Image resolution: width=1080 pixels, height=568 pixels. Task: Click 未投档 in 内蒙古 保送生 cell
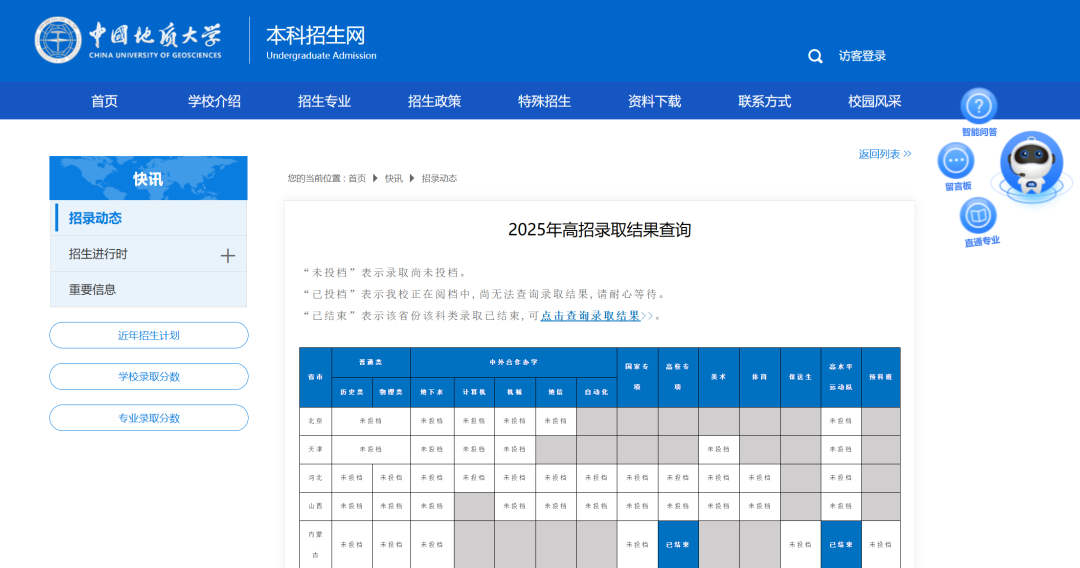click(800, 545)
